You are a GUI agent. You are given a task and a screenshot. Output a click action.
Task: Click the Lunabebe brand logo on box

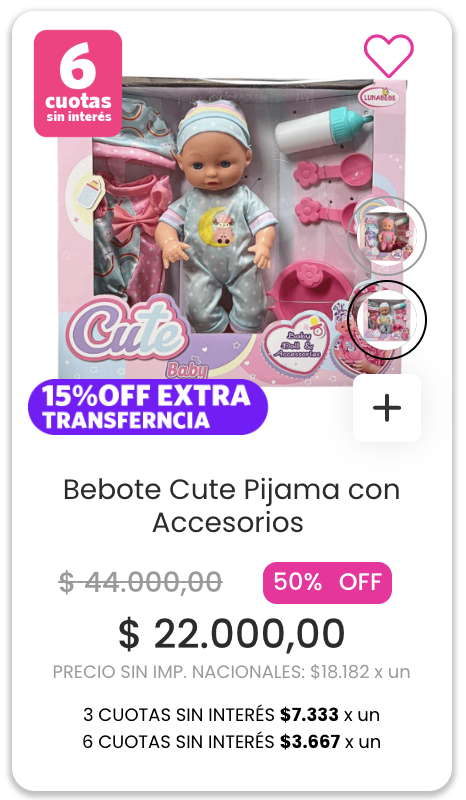(x=386, y=97)
